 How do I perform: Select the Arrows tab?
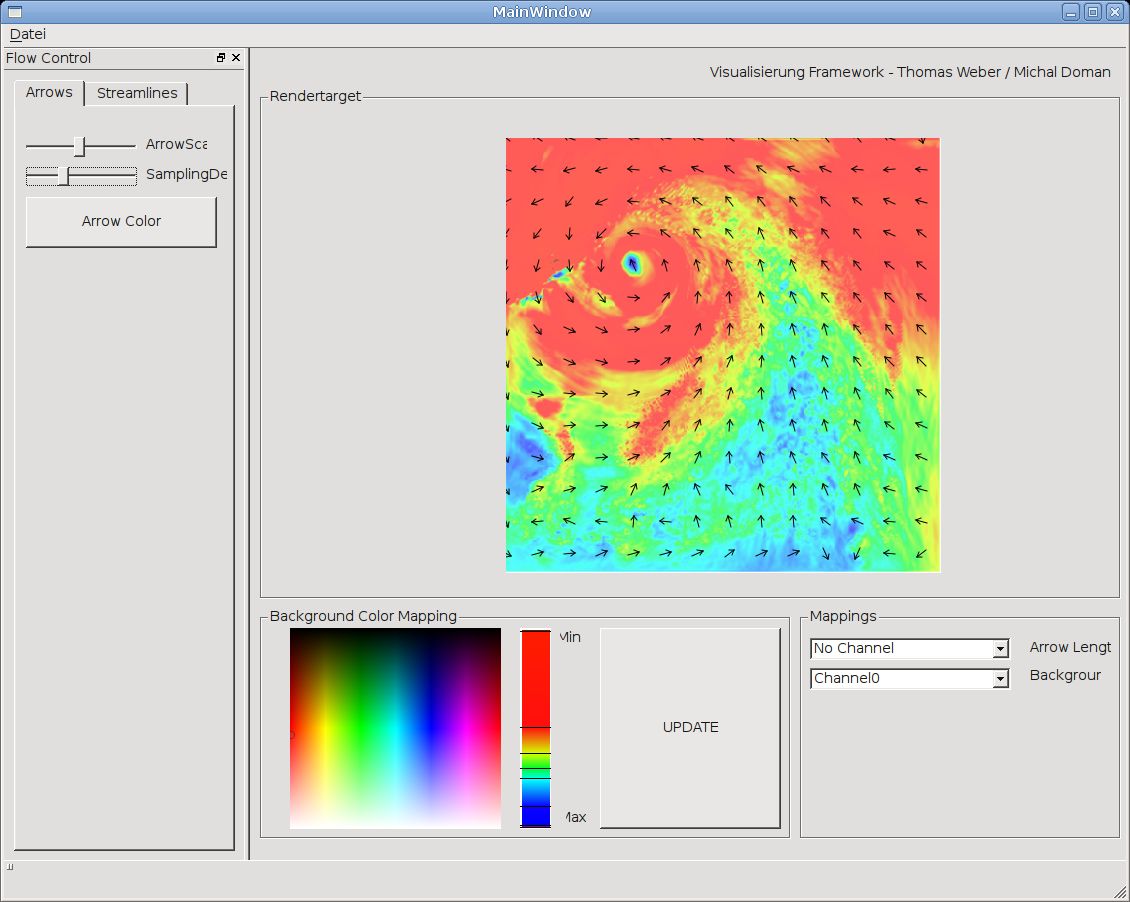(x=49, y=92)
